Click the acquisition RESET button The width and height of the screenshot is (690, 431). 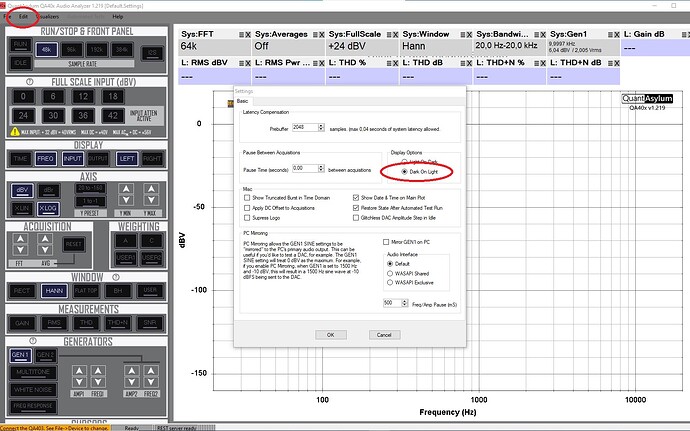click(73, 244)
